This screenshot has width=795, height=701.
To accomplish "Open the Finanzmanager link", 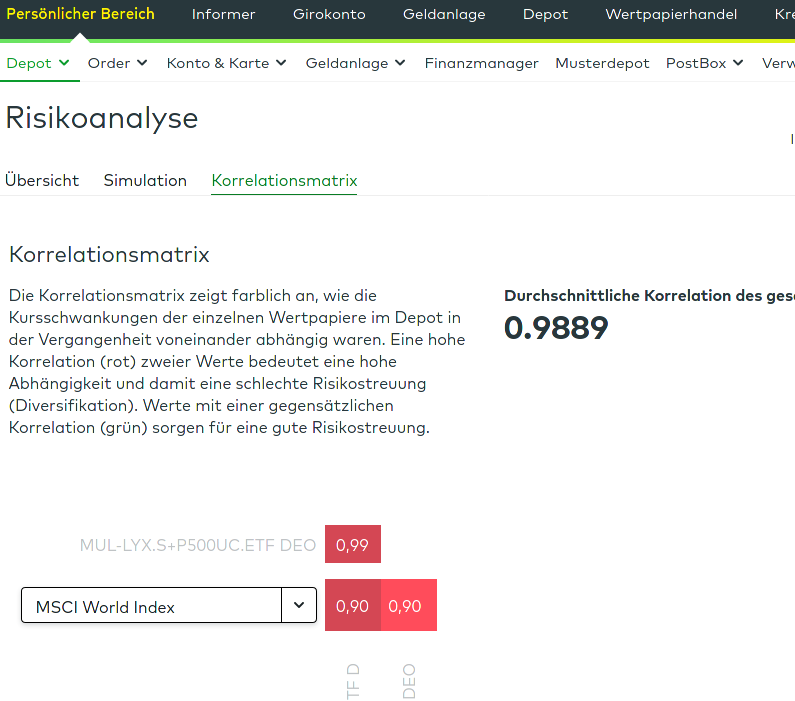I will 481,63.
